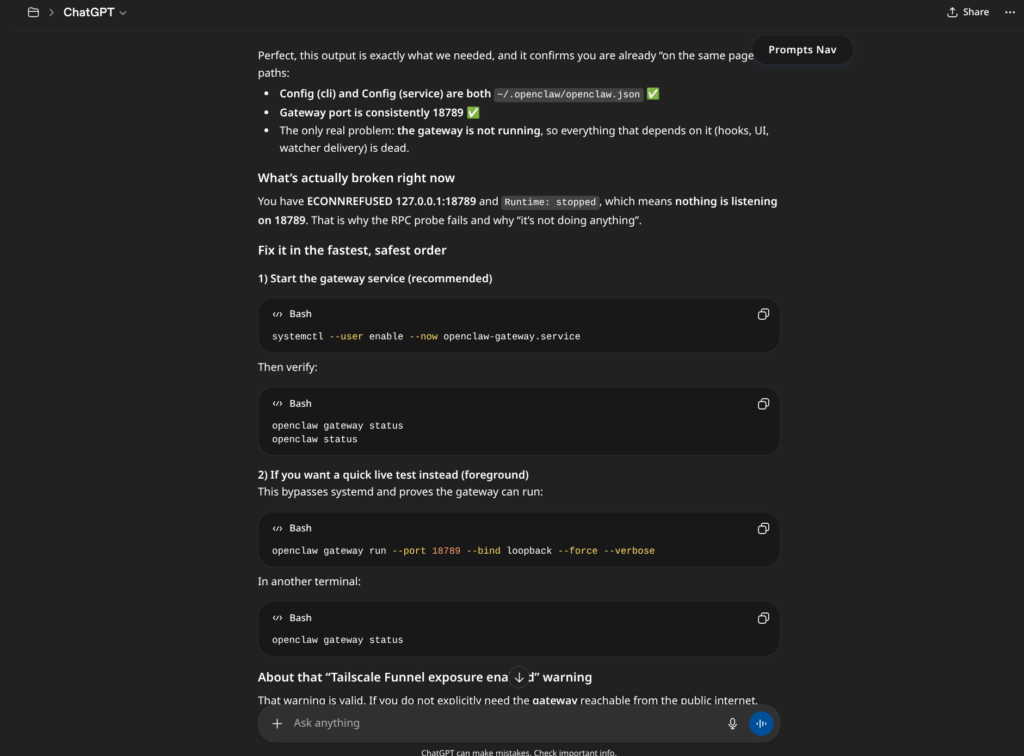Click the breadcrumb chevron beside the folder
Image resolution: width=1024 pixels, height=756 pixels.
pyautogui.click(x=51, y=12)
